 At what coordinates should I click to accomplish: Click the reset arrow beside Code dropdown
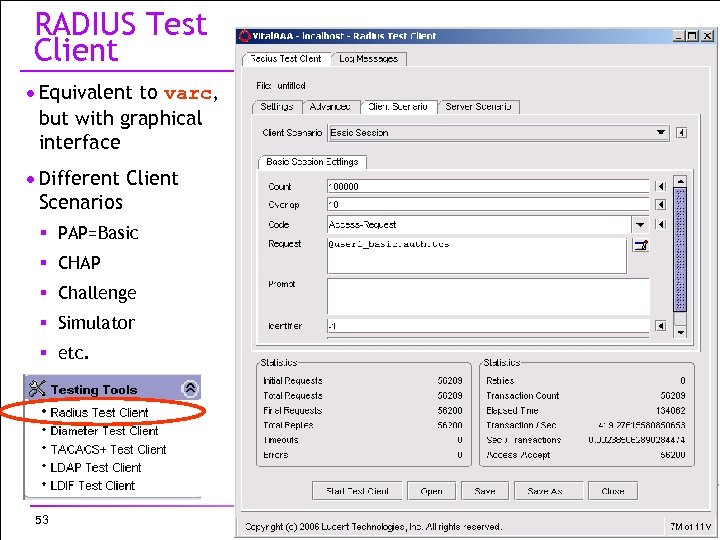tap(661, 225)
